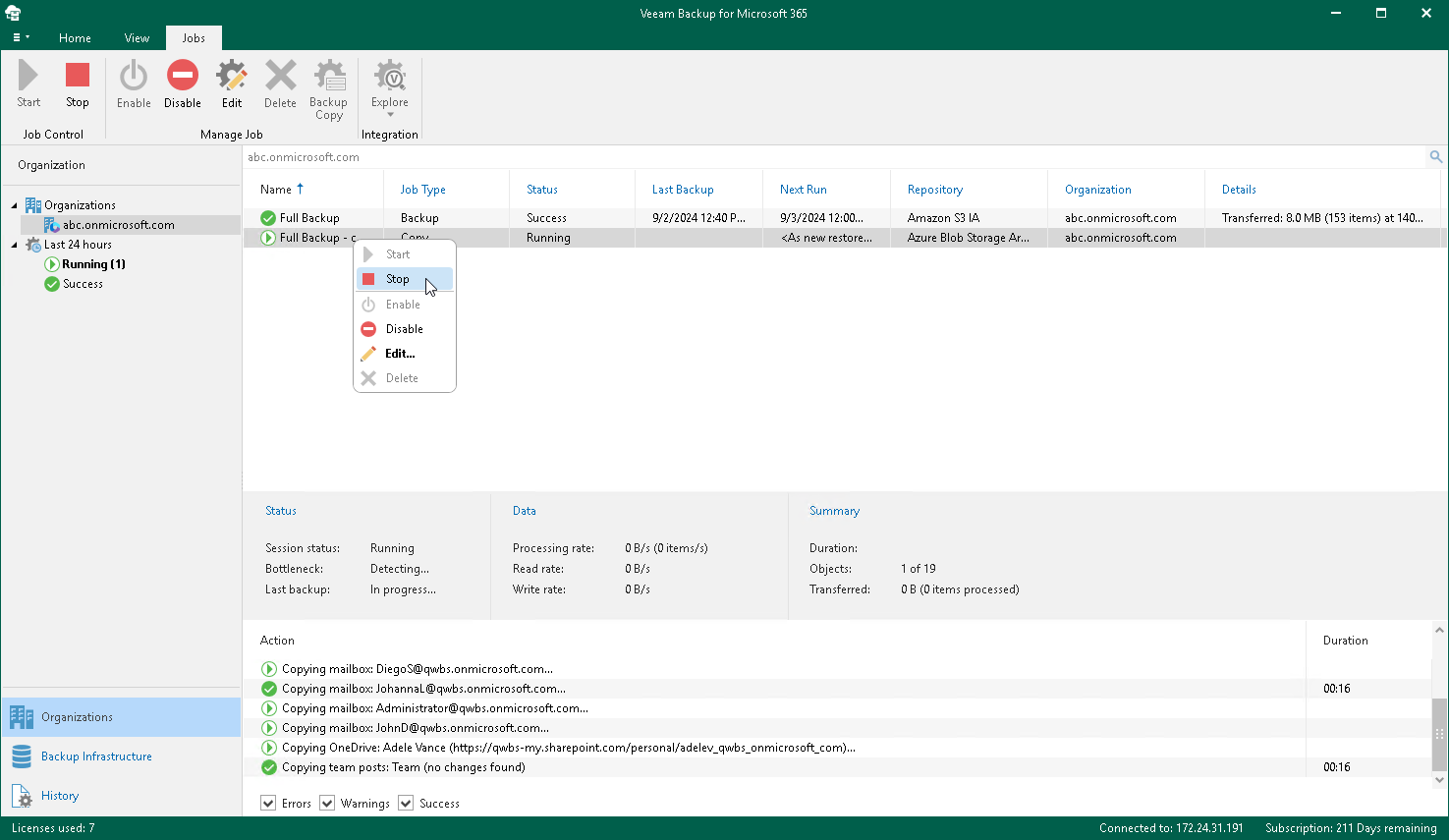Click the greyed-out Enable context menu entry
This screenshot has width=1449, height=840.
[405, 305]
